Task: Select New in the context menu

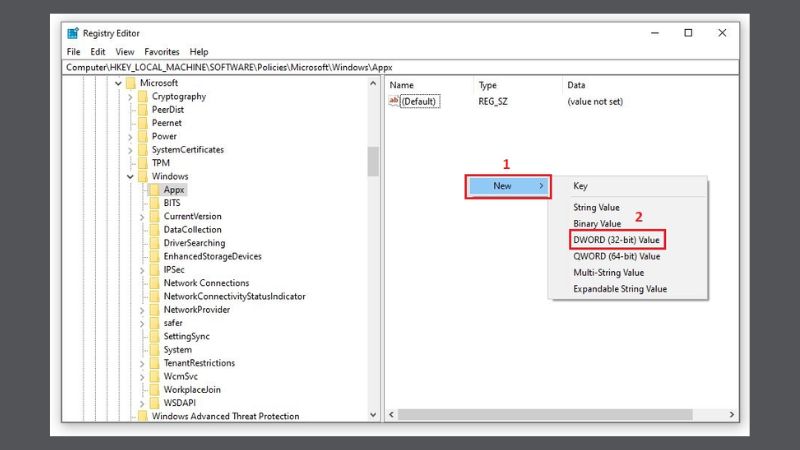Action: [x=508, y=186]
